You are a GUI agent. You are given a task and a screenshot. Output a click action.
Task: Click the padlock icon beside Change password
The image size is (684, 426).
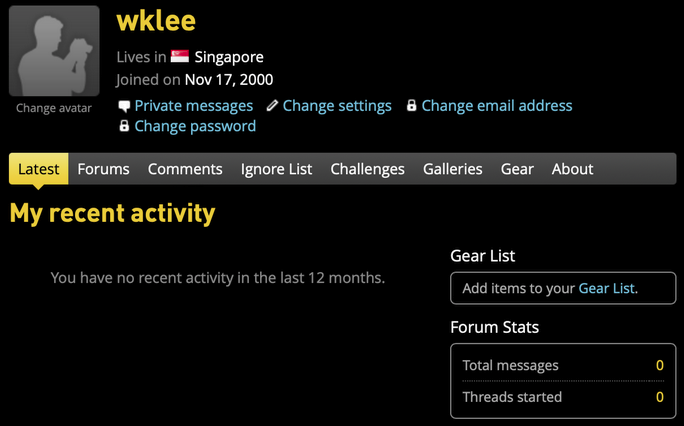[124, 127]
